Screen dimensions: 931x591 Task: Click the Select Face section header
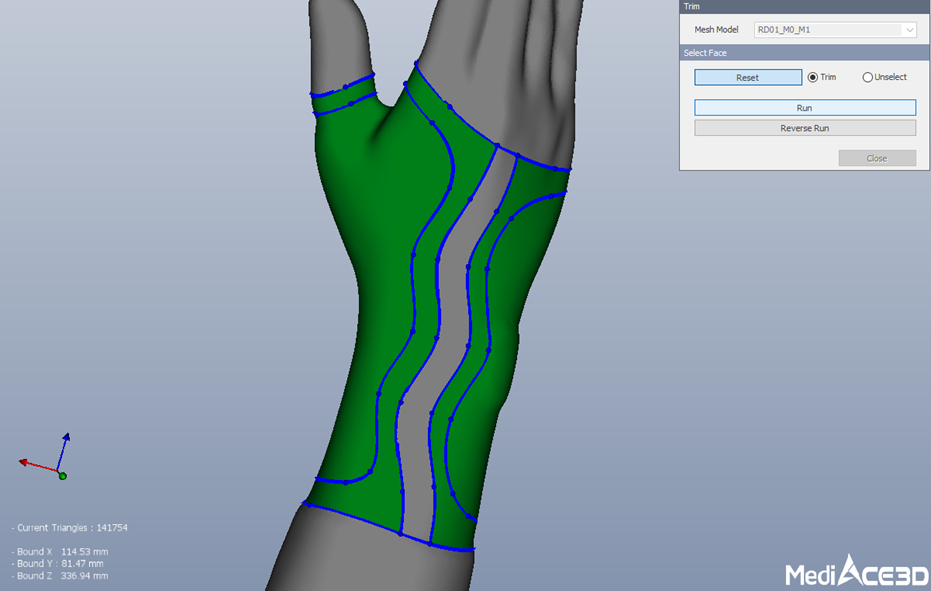click(x=805, y=53)
